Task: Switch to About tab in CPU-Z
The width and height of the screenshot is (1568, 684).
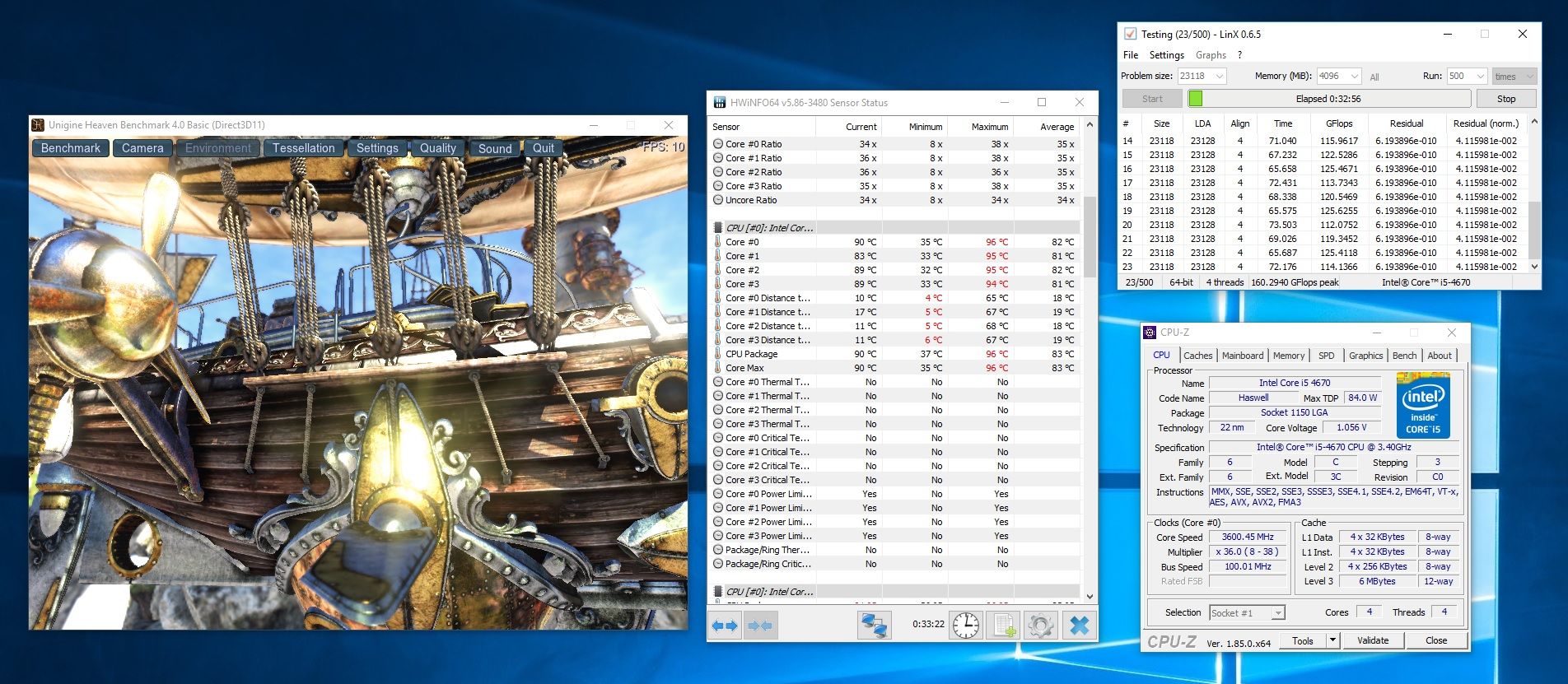Action: tap(1440, 356)
